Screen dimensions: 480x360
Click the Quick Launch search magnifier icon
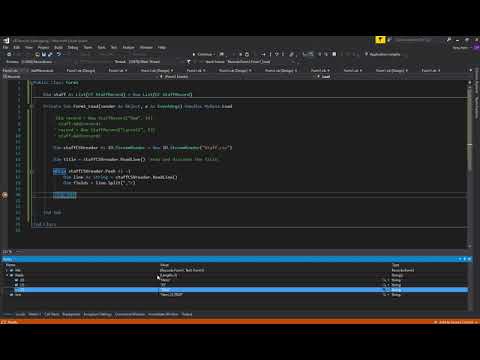[448, 40]
